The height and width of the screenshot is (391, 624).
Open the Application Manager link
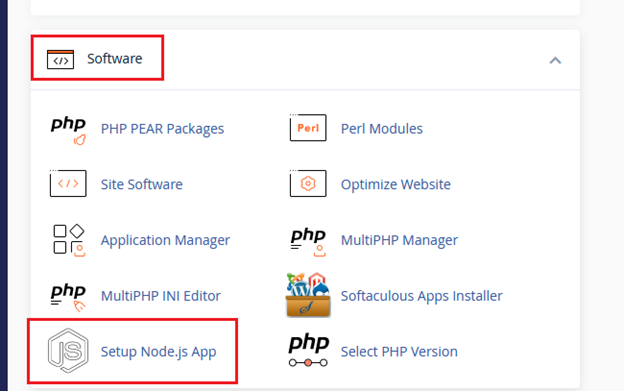(x=165, y=240)
